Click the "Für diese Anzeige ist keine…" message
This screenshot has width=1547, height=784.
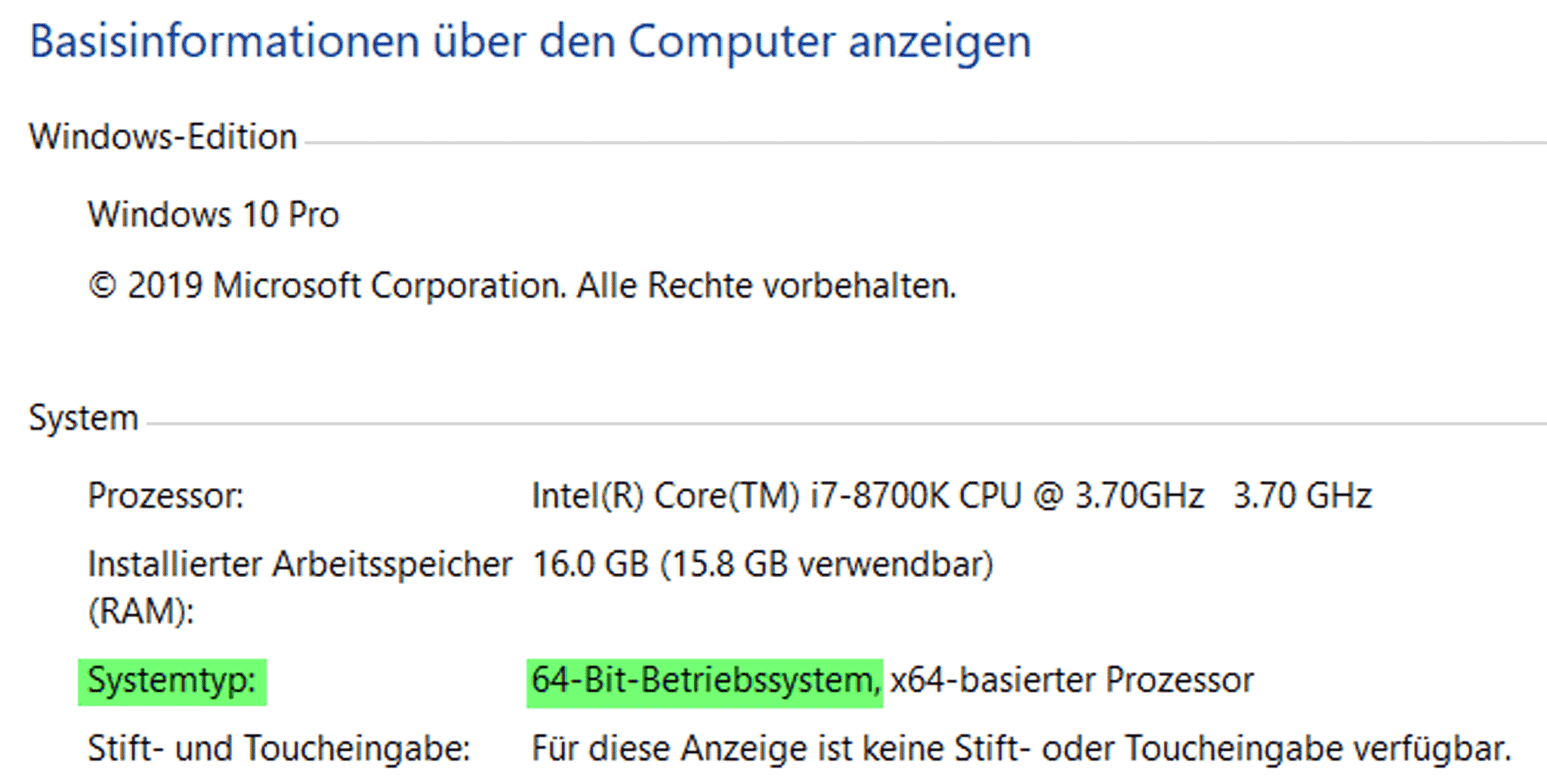pyautogui.click(x=1021, y=749)
